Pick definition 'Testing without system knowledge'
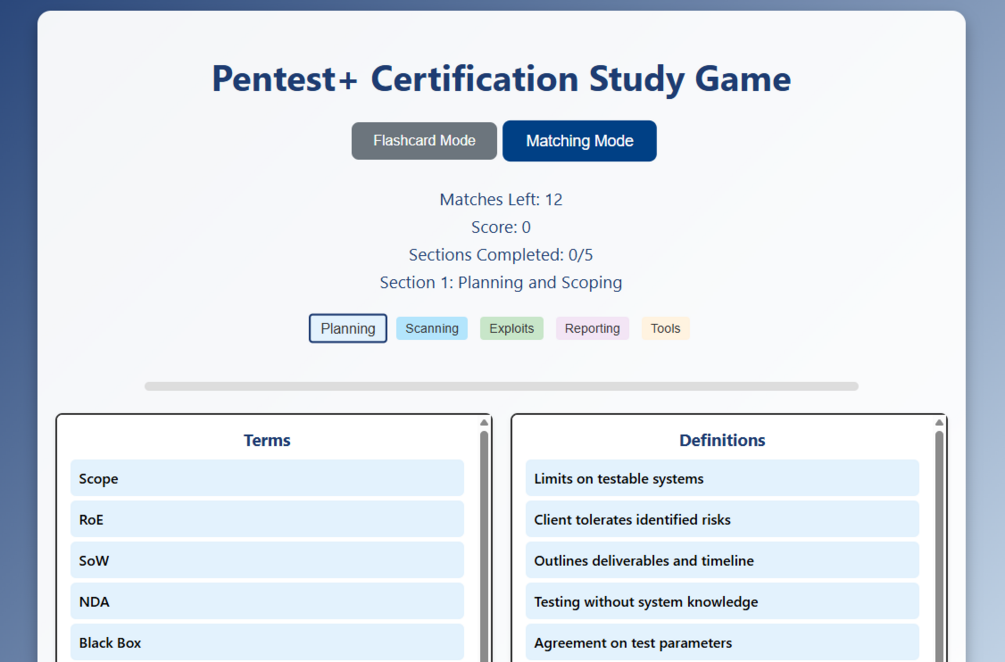This screenshot has width=1005, height=662. tap(722, 601)
